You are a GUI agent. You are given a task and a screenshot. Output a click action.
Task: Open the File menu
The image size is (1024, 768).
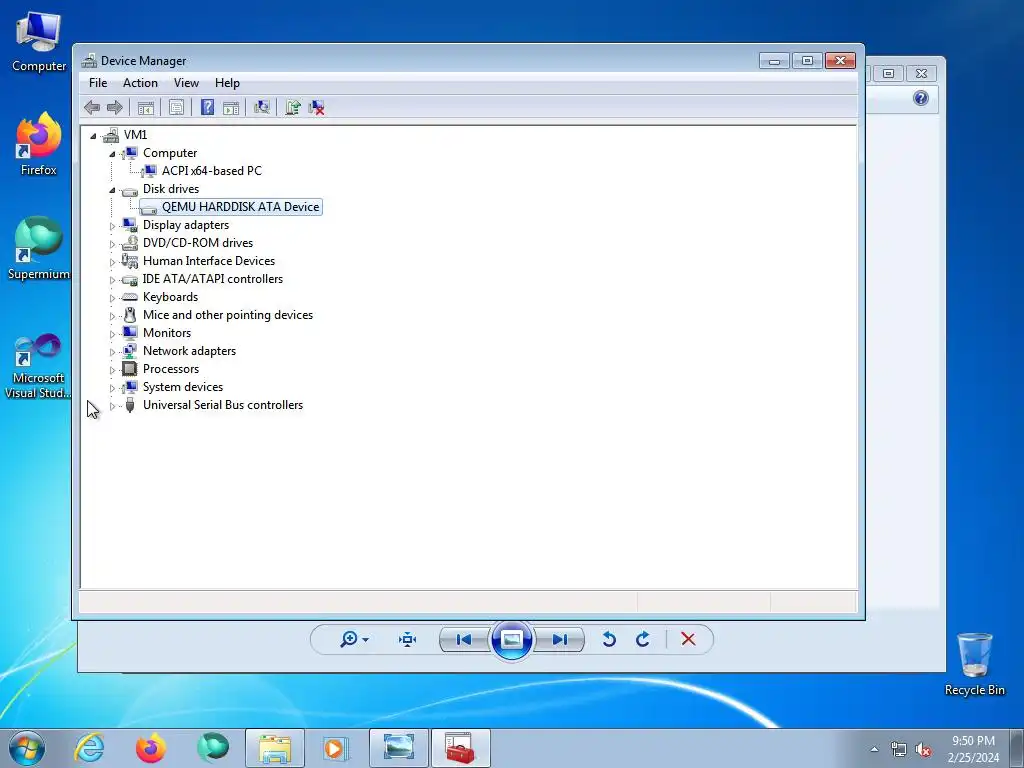point(98,83)
